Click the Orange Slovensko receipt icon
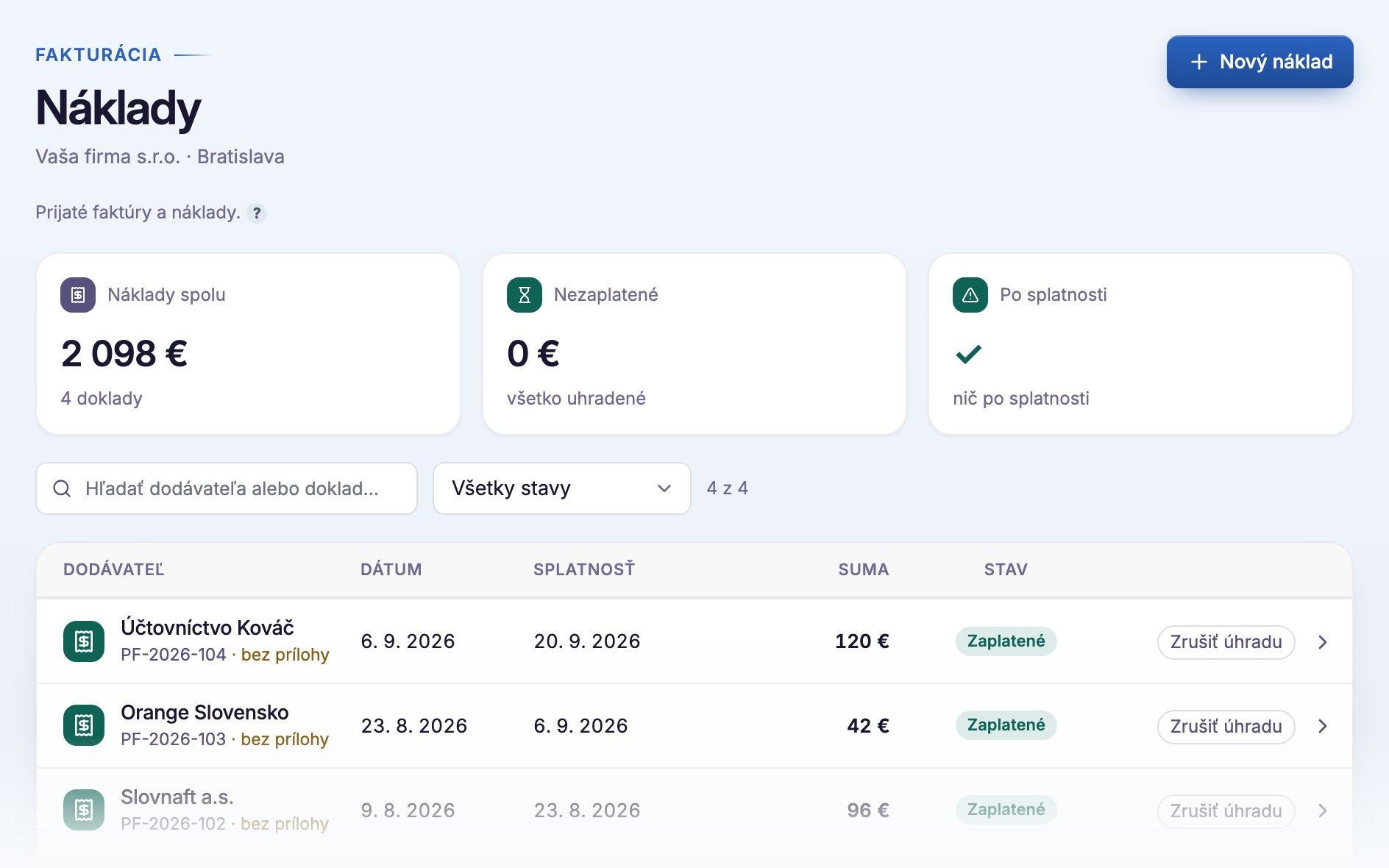This screenshot has height=868, width=1389. click(84, 726)
